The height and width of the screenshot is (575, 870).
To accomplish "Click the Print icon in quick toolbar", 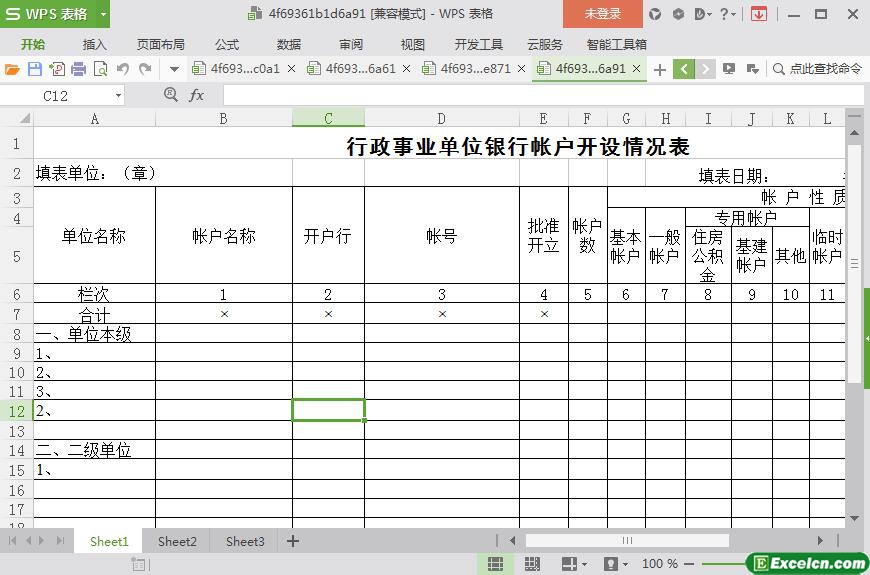I will click(79, 69).
